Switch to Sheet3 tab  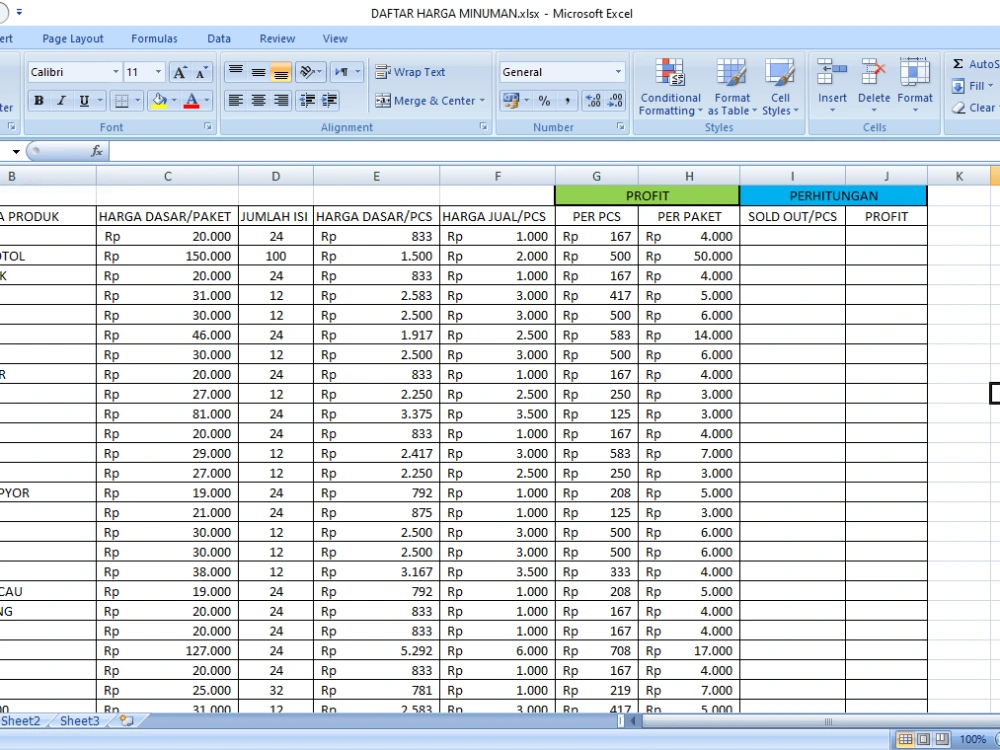tap(80, 721)
